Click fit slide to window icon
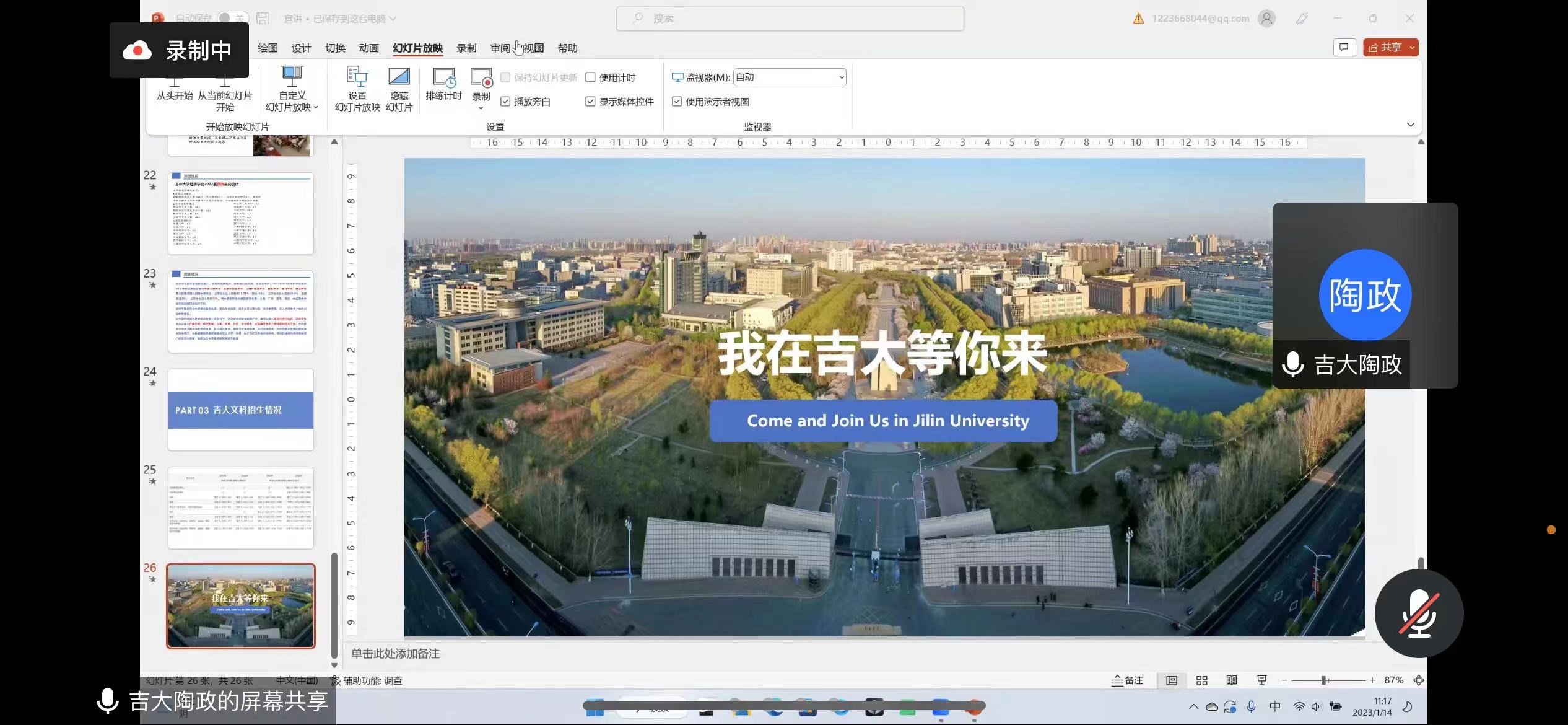 1419,680
